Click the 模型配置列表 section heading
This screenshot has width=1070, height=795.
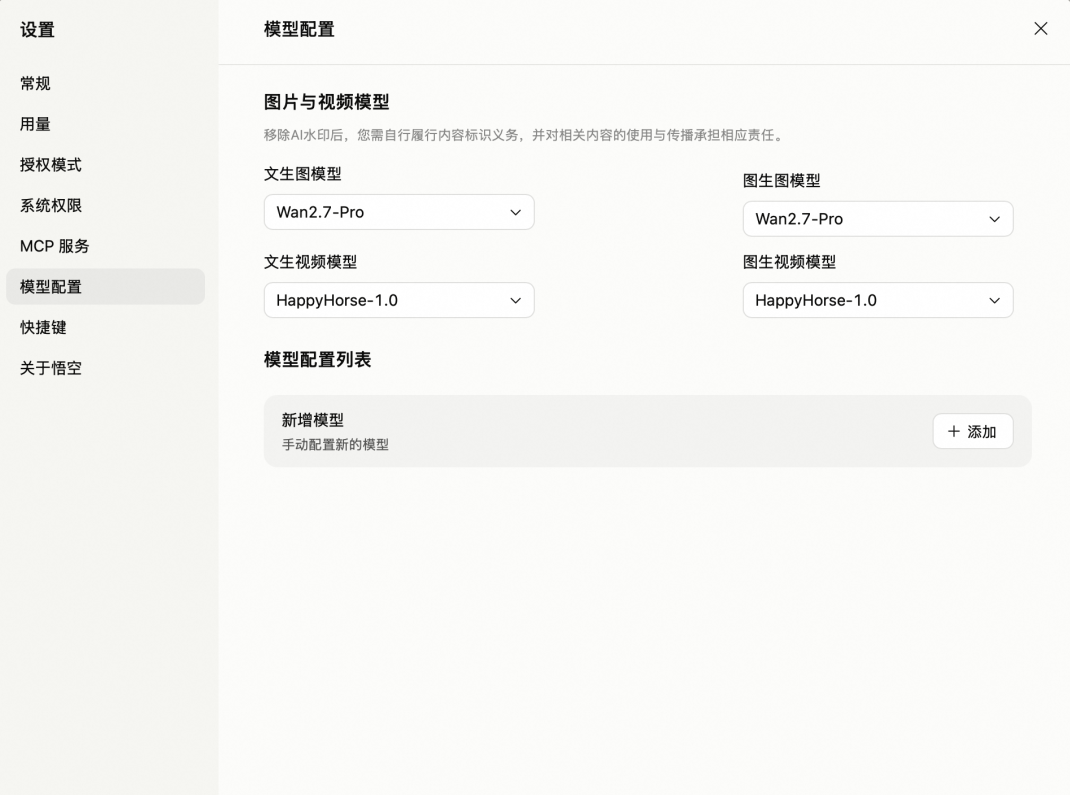[317, 360]
